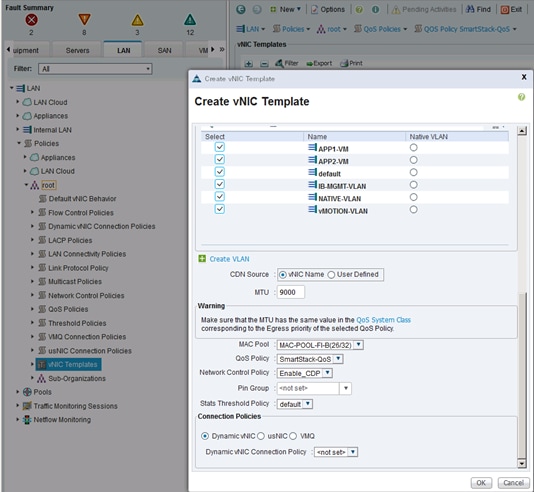Click the major faults orange triangle icon

click(x=84, y=20)
